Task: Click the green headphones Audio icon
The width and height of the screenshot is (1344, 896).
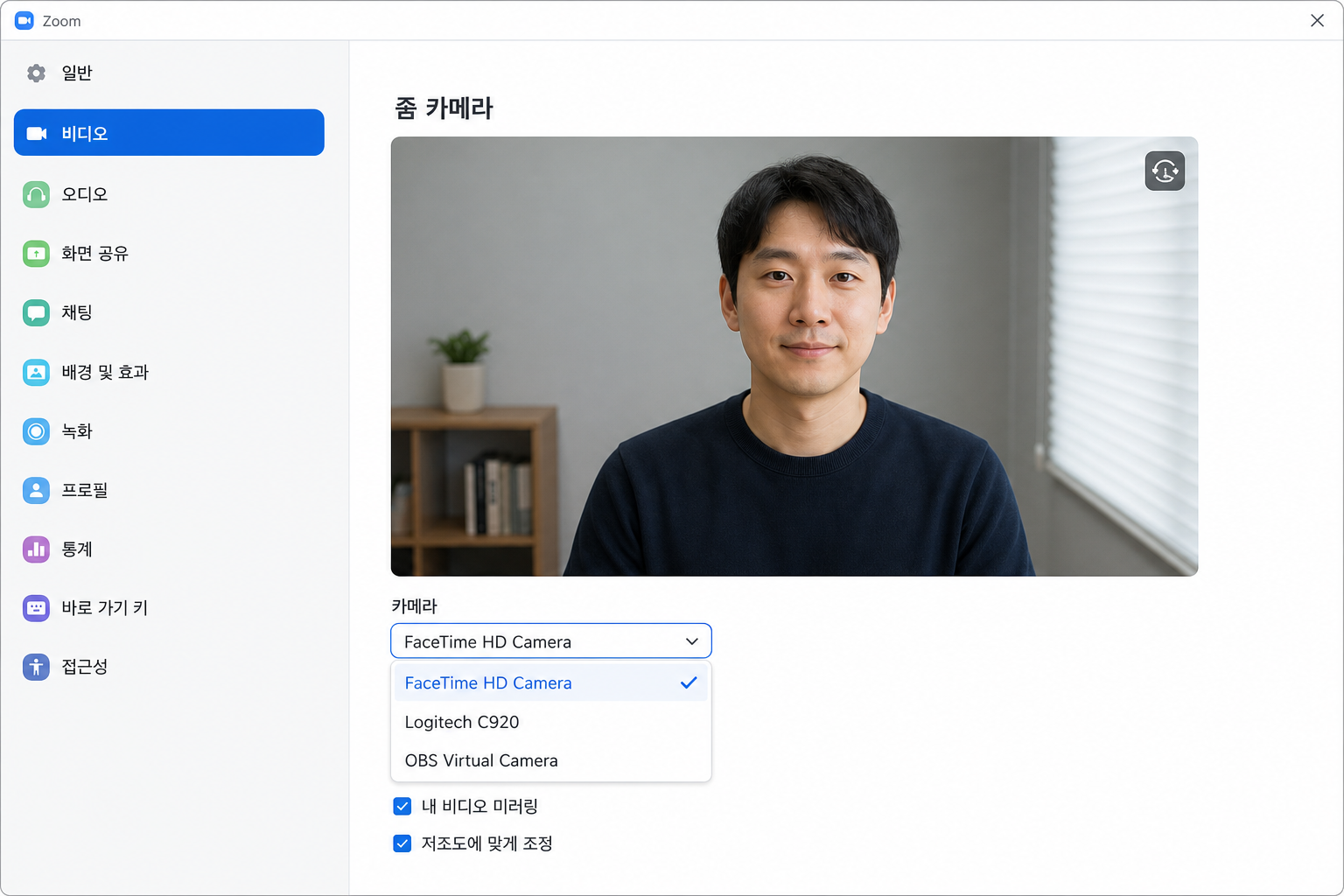Action: click(x=36, y=194)
